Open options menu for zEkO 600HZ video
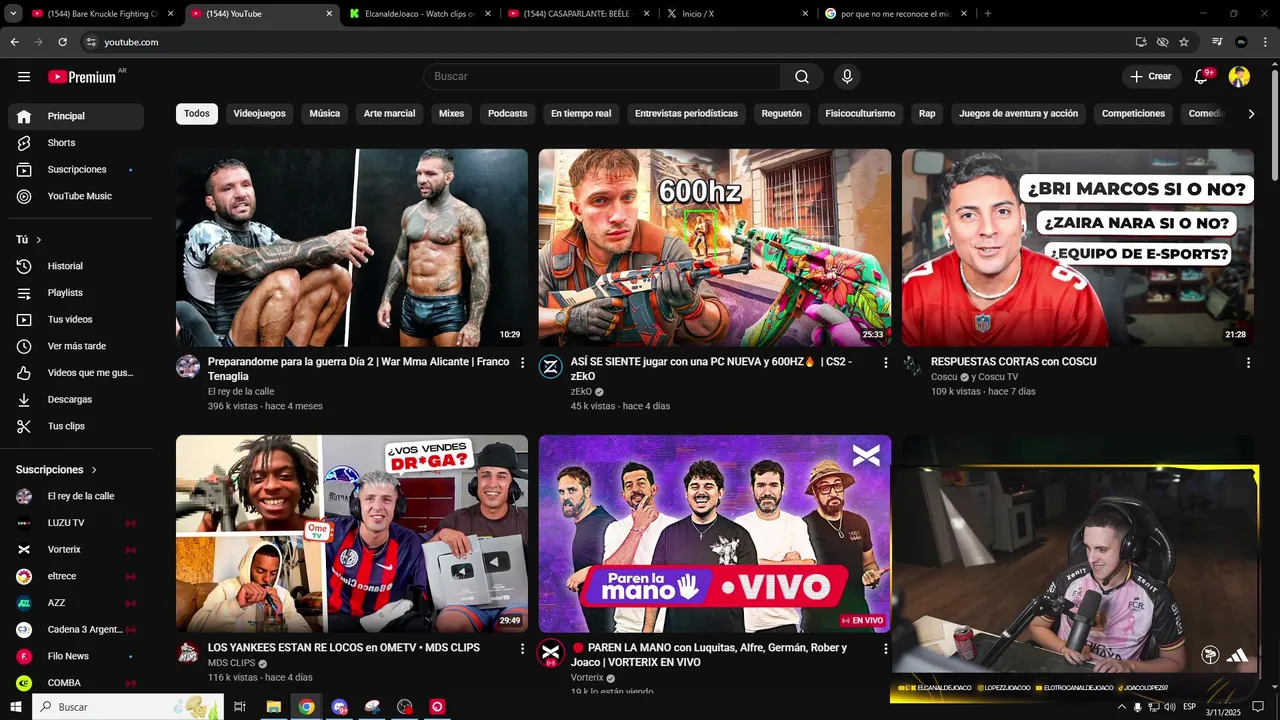This screenshot has height=720, width=1280. 885,363
